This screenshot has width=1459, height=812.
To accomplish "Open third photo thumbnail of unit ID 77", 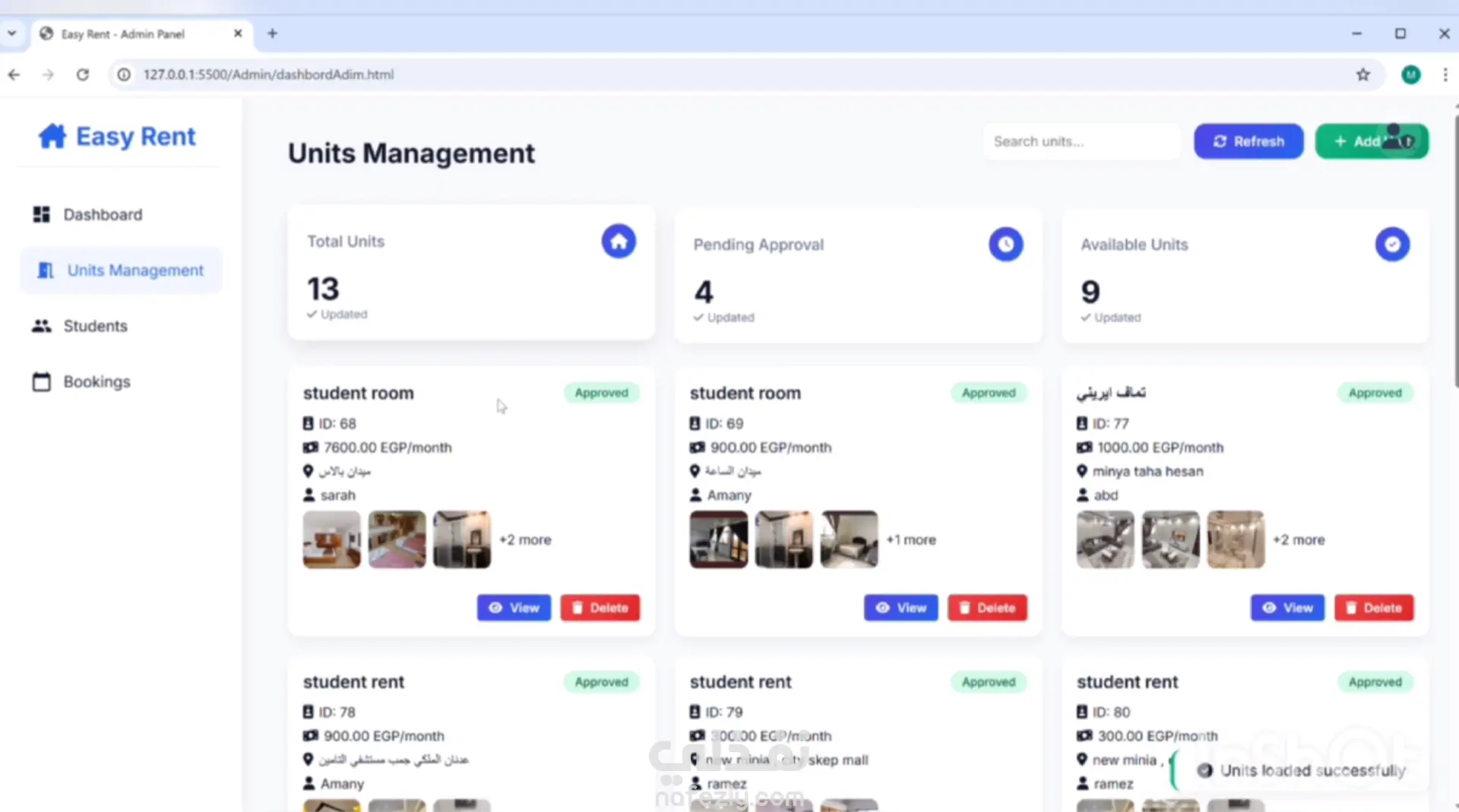I will coord(1236,539).
